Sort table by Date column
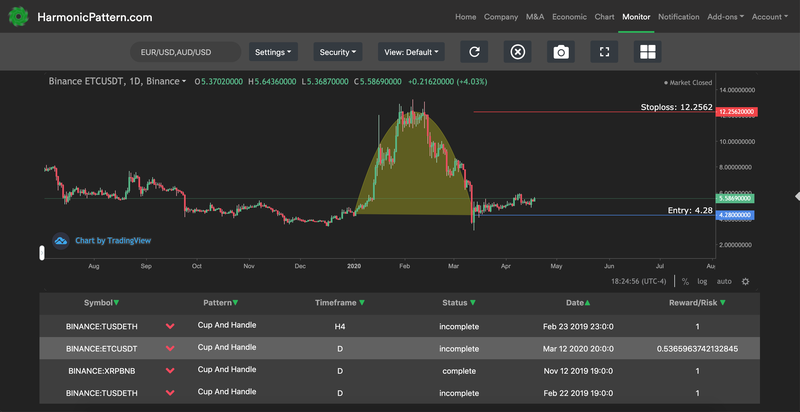This screenshot has height=412, width=800. tap(579, 303)
